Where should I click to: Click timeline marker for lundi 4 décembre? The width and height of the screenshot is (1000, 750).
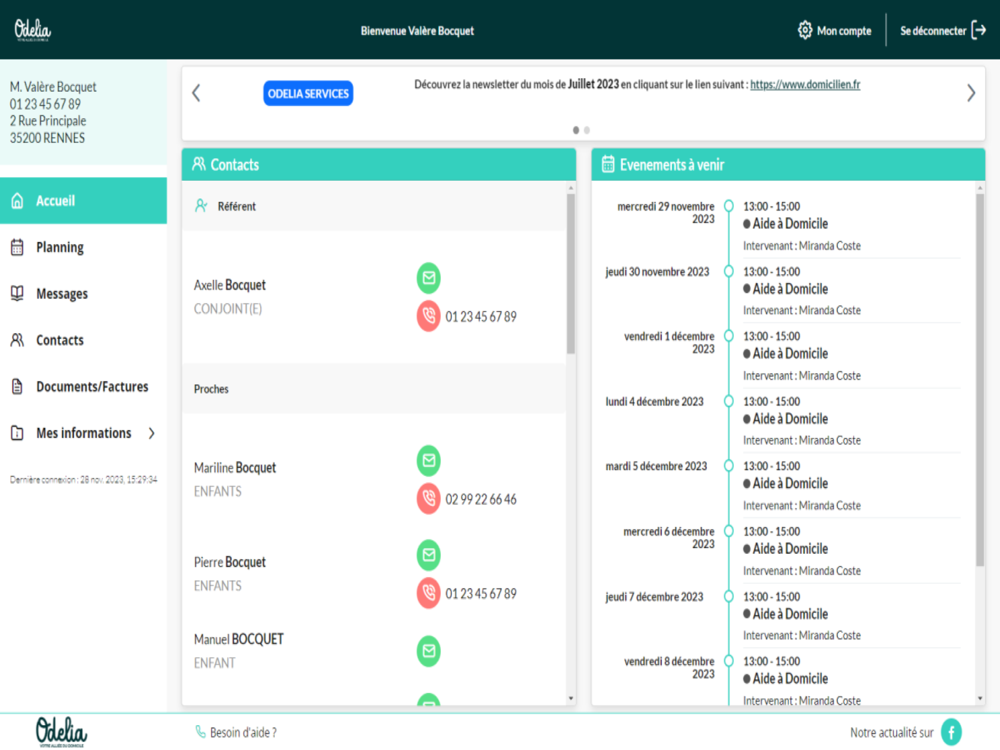click(728, 401)
